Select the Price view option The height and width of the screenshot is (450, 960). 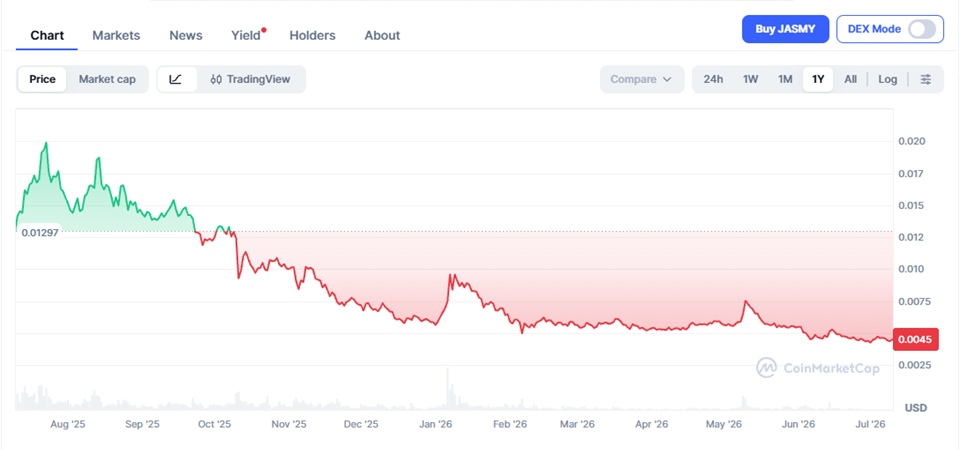(42, 80)
